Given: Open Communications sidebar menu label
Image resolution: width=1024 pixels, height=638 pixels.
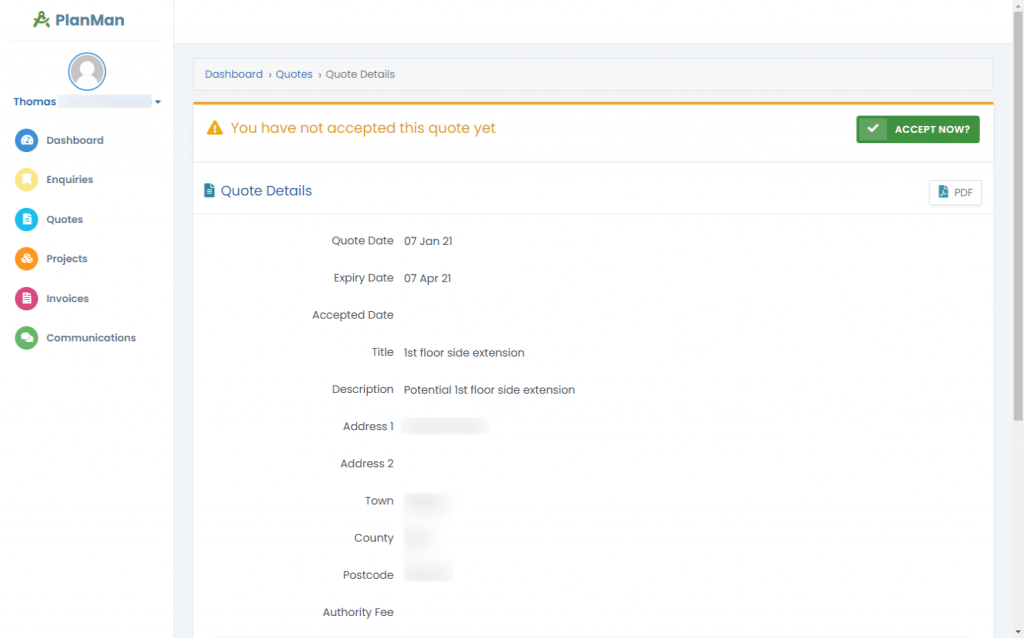Looking at the screenshot, I should [91, 338].
